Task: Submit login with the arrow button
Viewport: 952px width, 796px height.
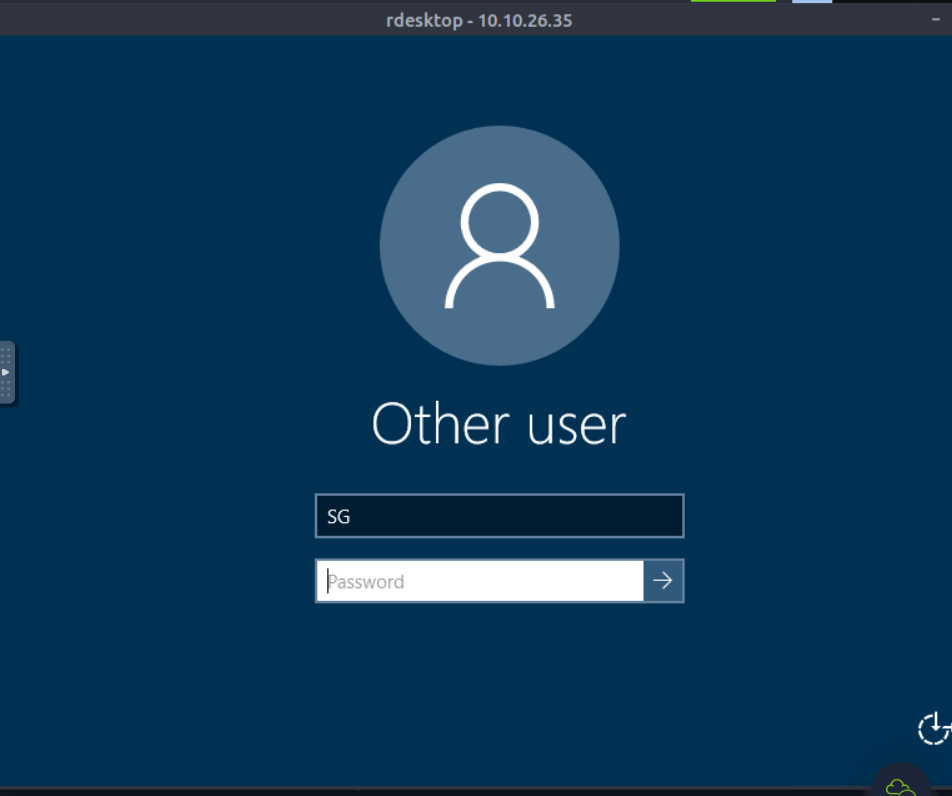Action: [x=663, y=581]
